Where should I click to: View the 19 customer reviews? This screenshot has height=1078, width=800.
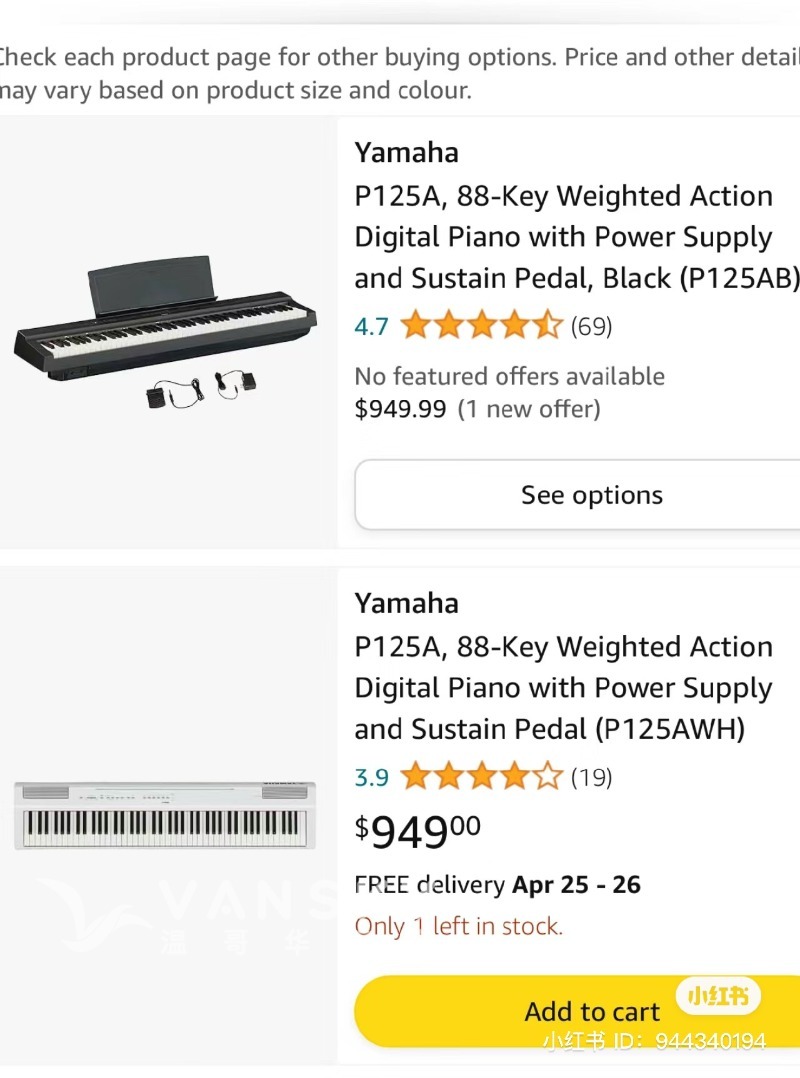pyautogui.click(x=591, y=777)
